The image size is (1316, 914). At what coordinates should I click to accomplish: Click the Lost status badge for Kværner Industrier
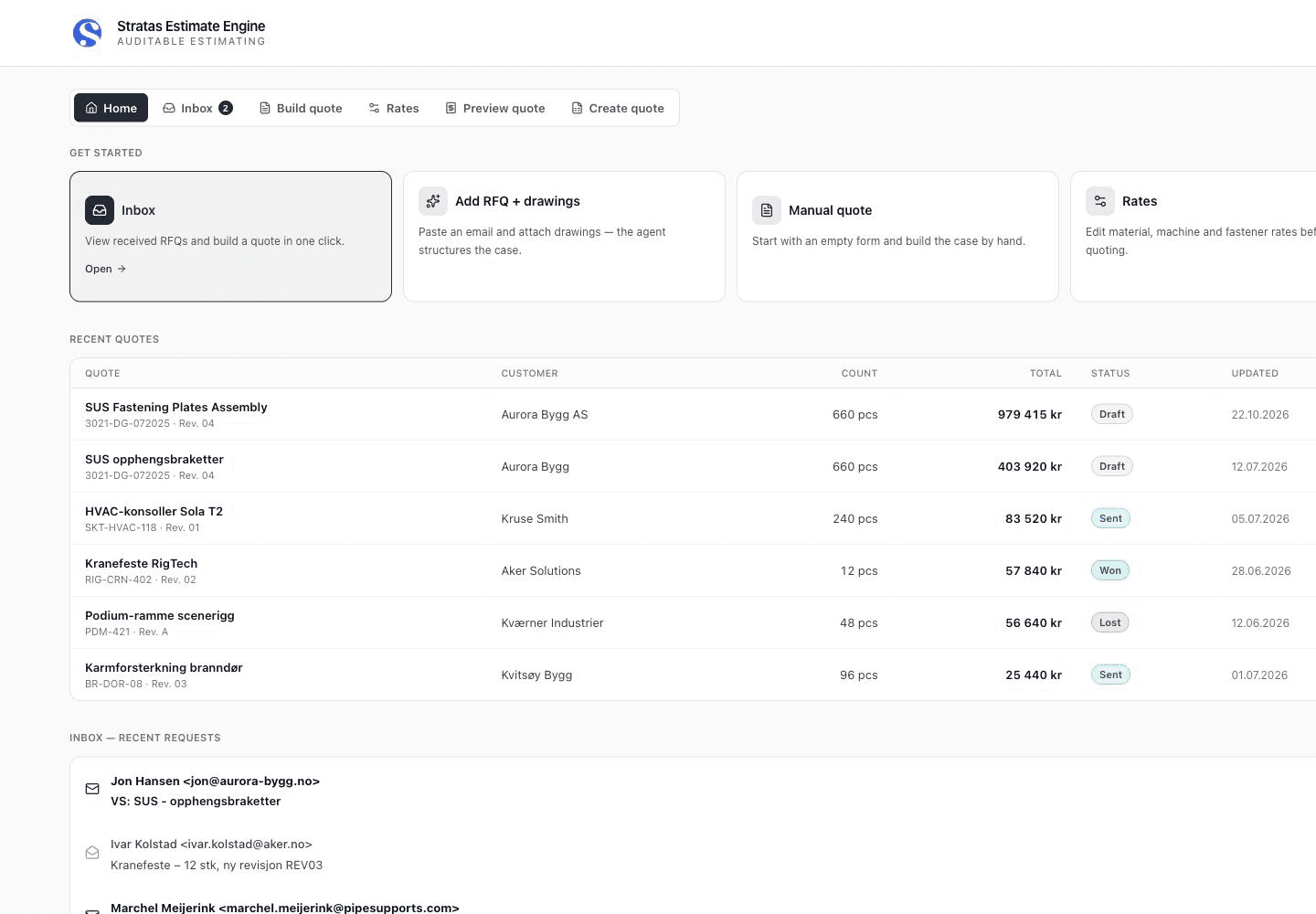point(1110,622)
